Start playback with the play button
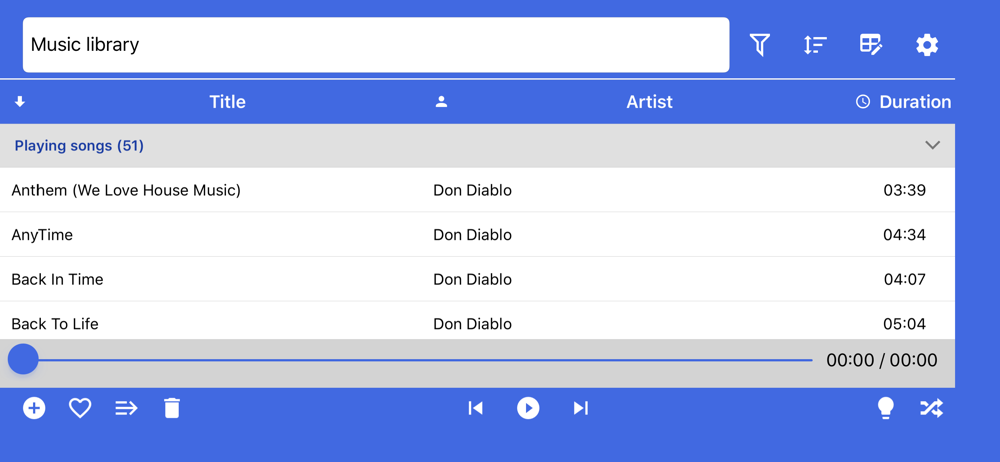Screen dimensions: 1000x462 (x=528, y=408)
